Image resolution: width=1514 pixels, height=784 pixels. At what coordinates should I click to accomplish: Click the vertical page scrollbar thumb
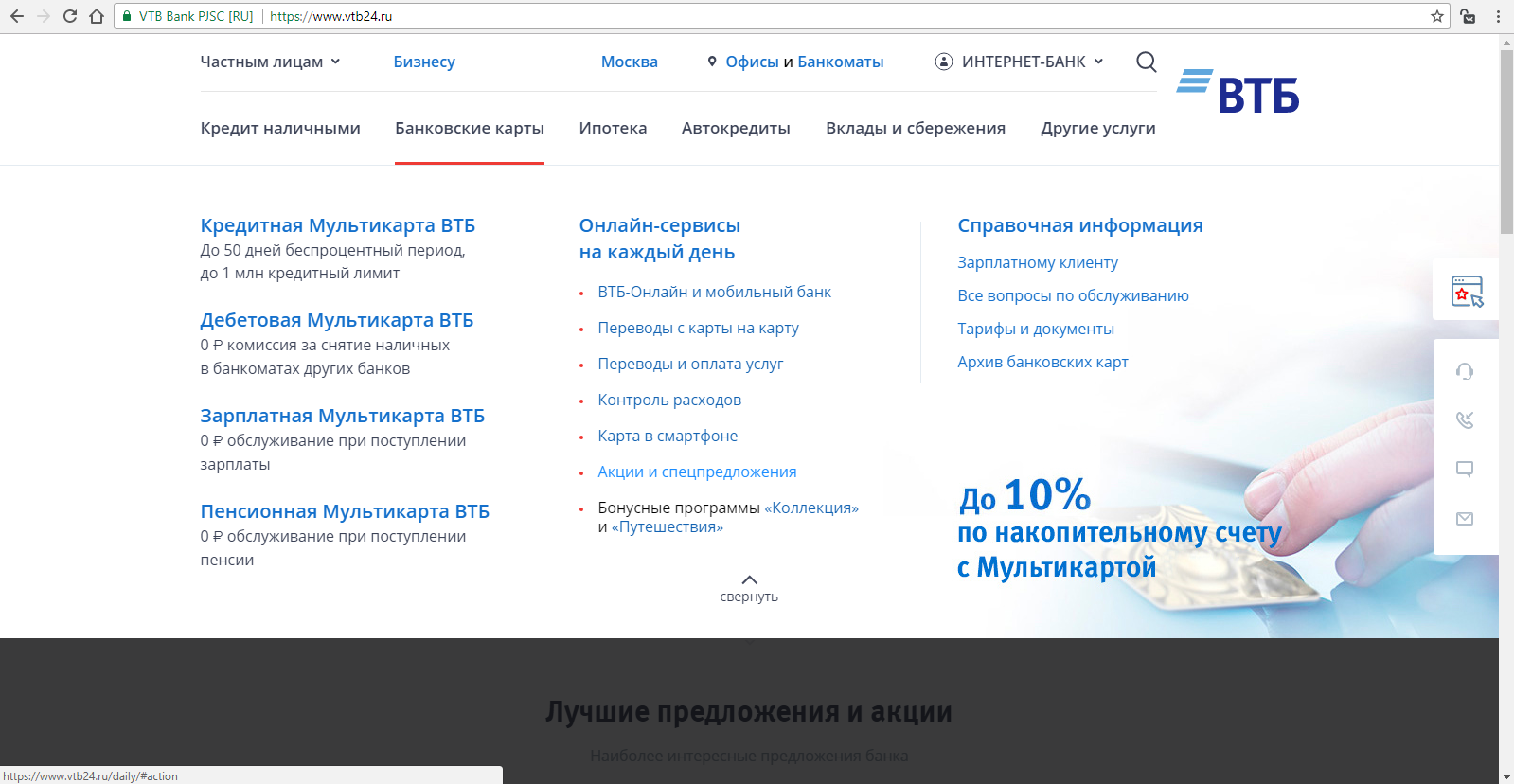click(1505, 142)
